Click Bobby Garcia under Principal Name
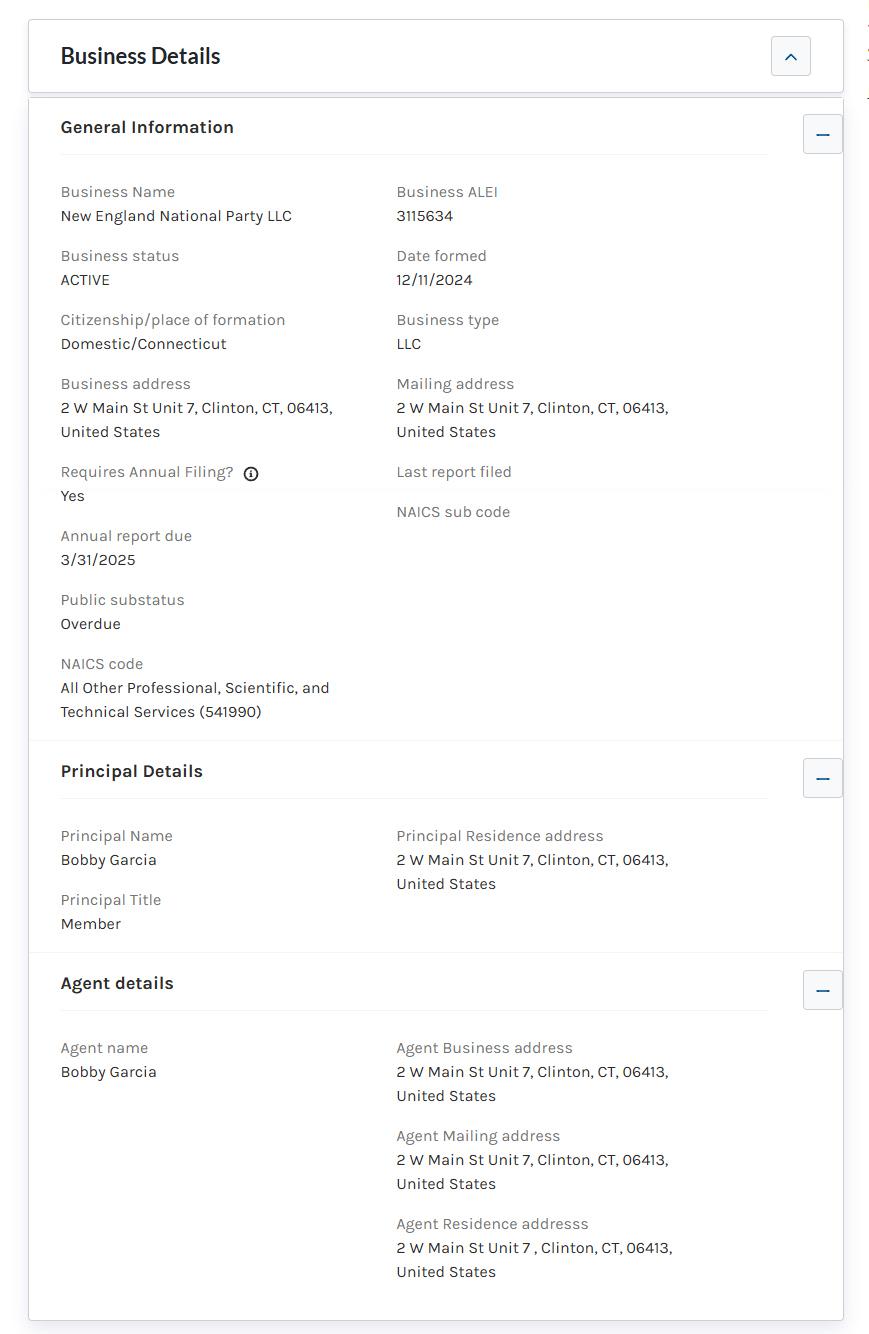The image size is (869, 1334). click(108, 860)
